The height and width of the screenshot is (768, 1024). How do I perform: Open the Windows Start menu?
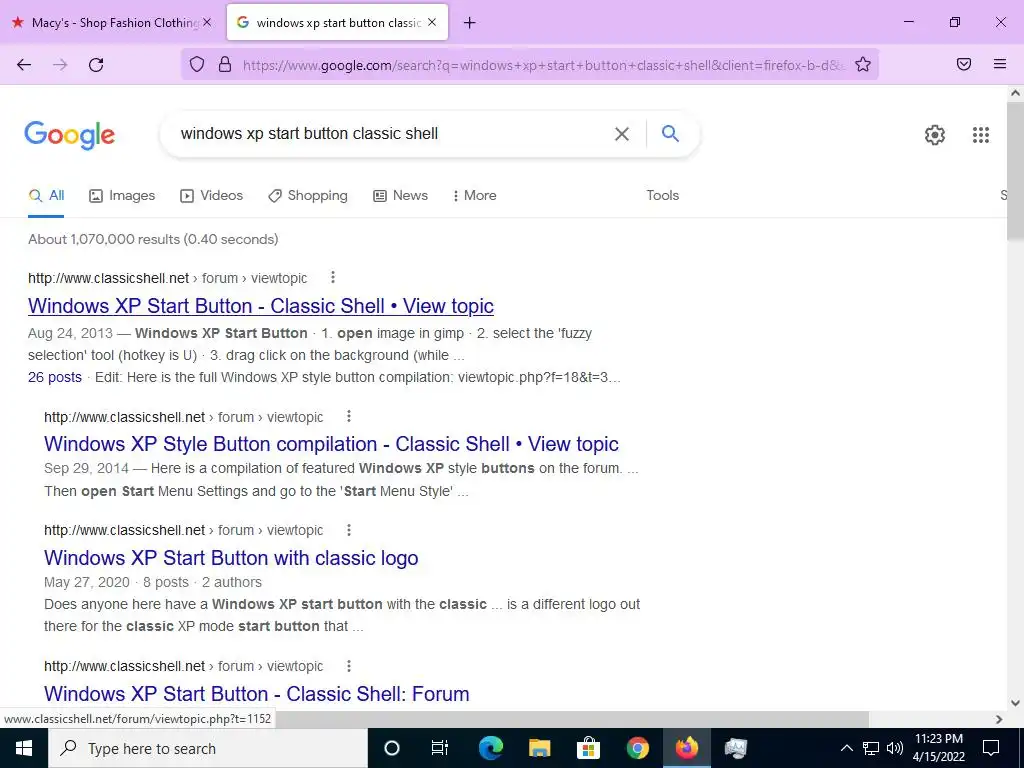(x=24, y=748)
